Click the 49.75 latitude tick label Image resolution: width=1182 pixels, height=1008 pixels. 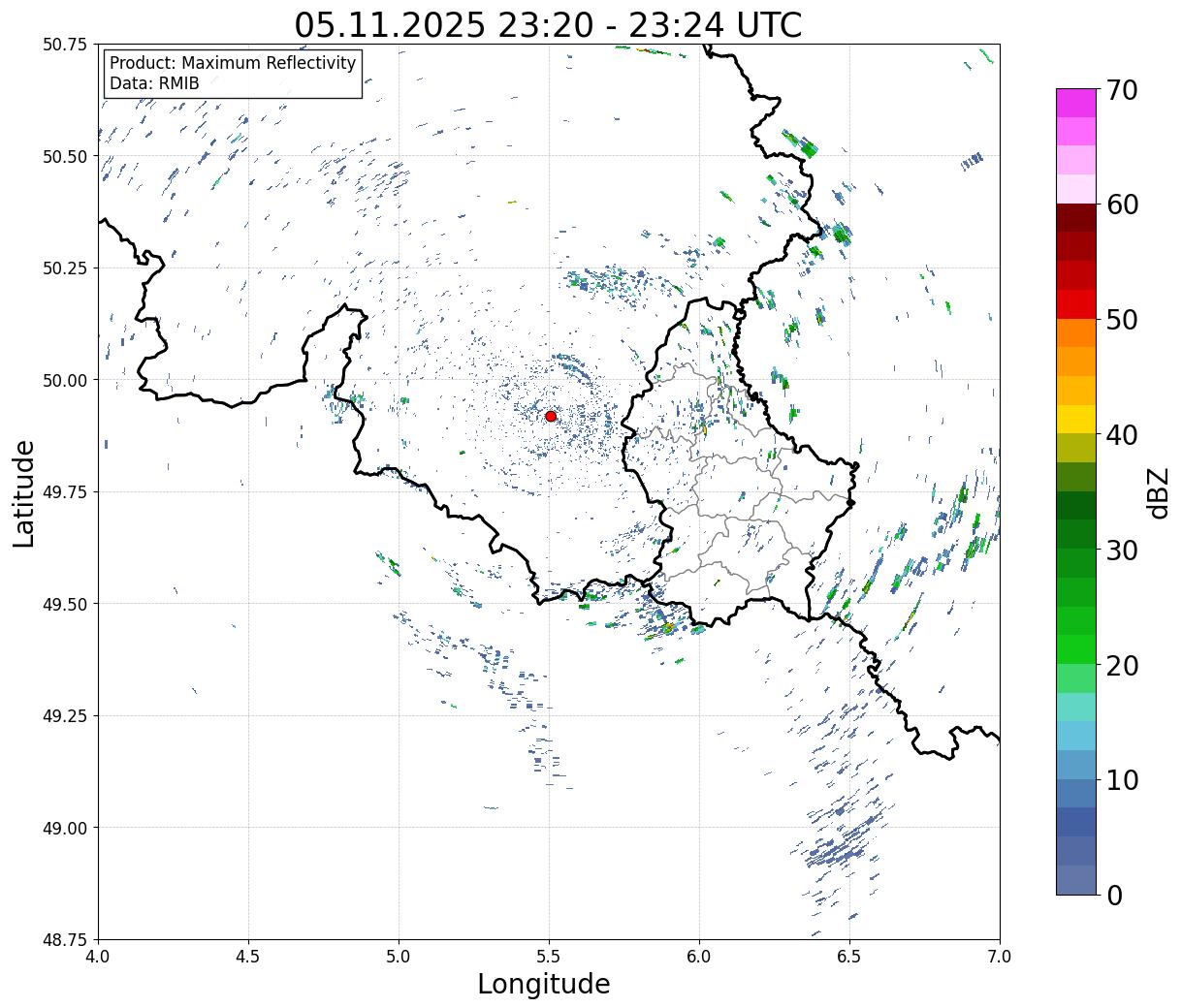(65, 492)
